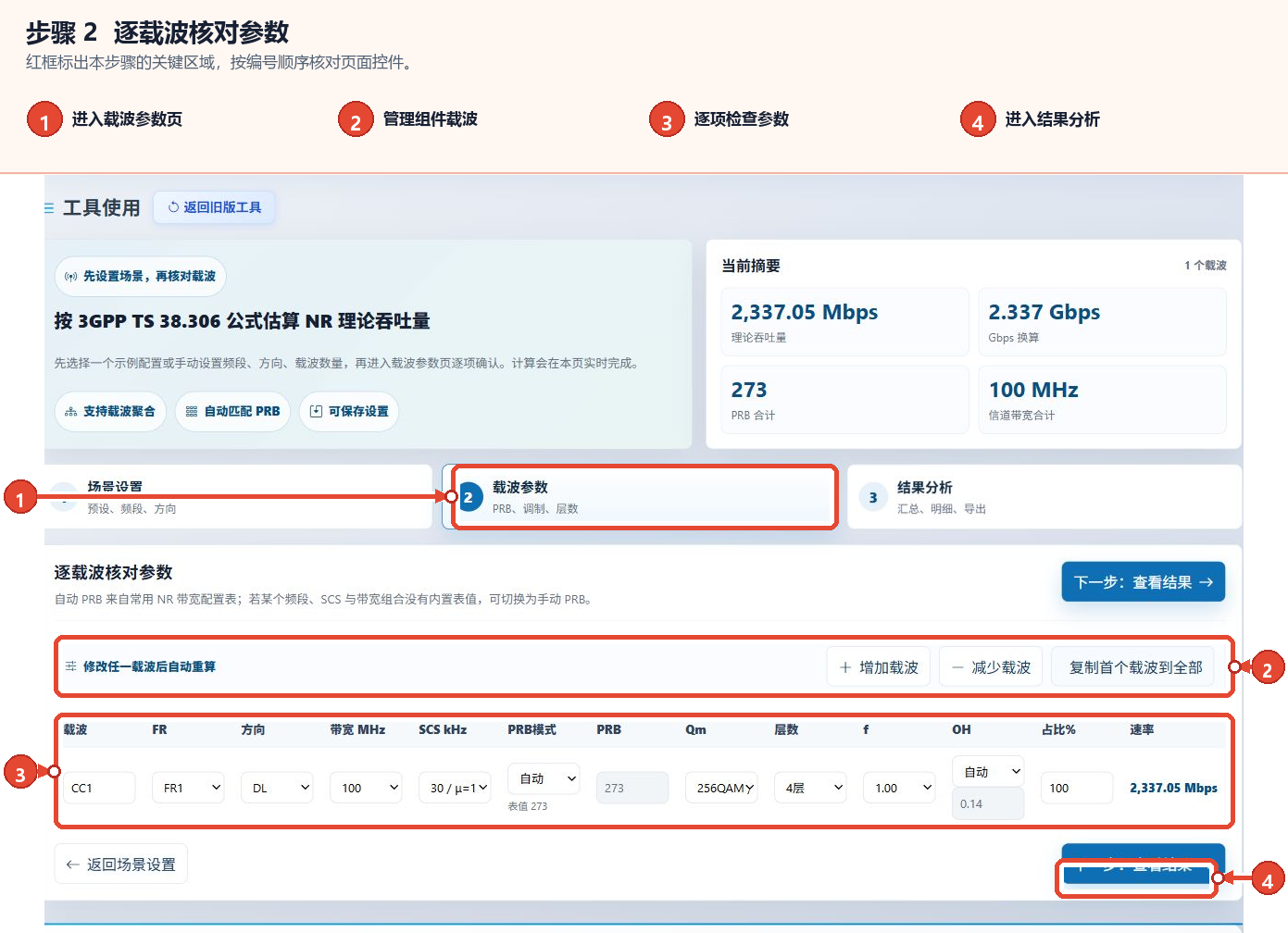Open the SCS 30 / μ=1 dropdown
This screenshot has height=933, width=1288.
tap(455, 788)
